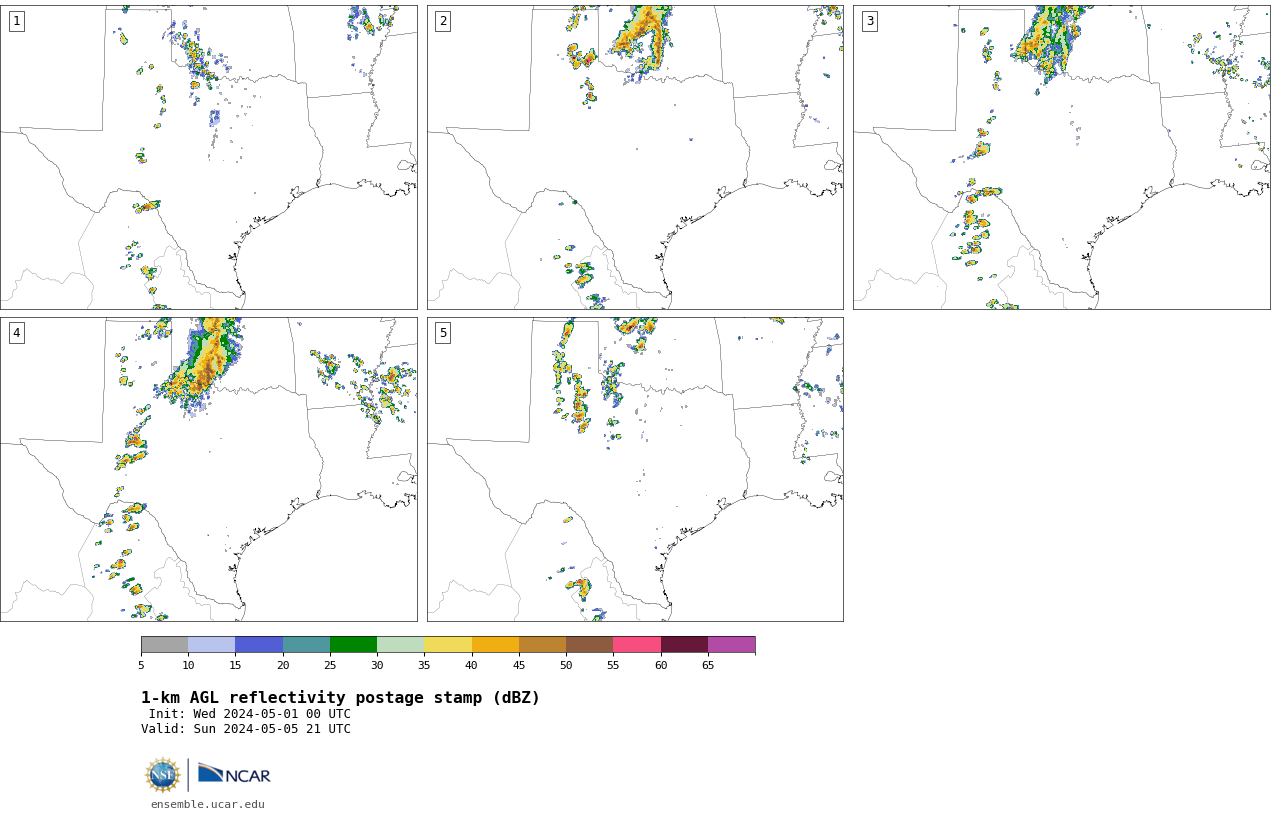
Task: Open ensemble member 1 reflectivity map
Action: coord(209,157)
